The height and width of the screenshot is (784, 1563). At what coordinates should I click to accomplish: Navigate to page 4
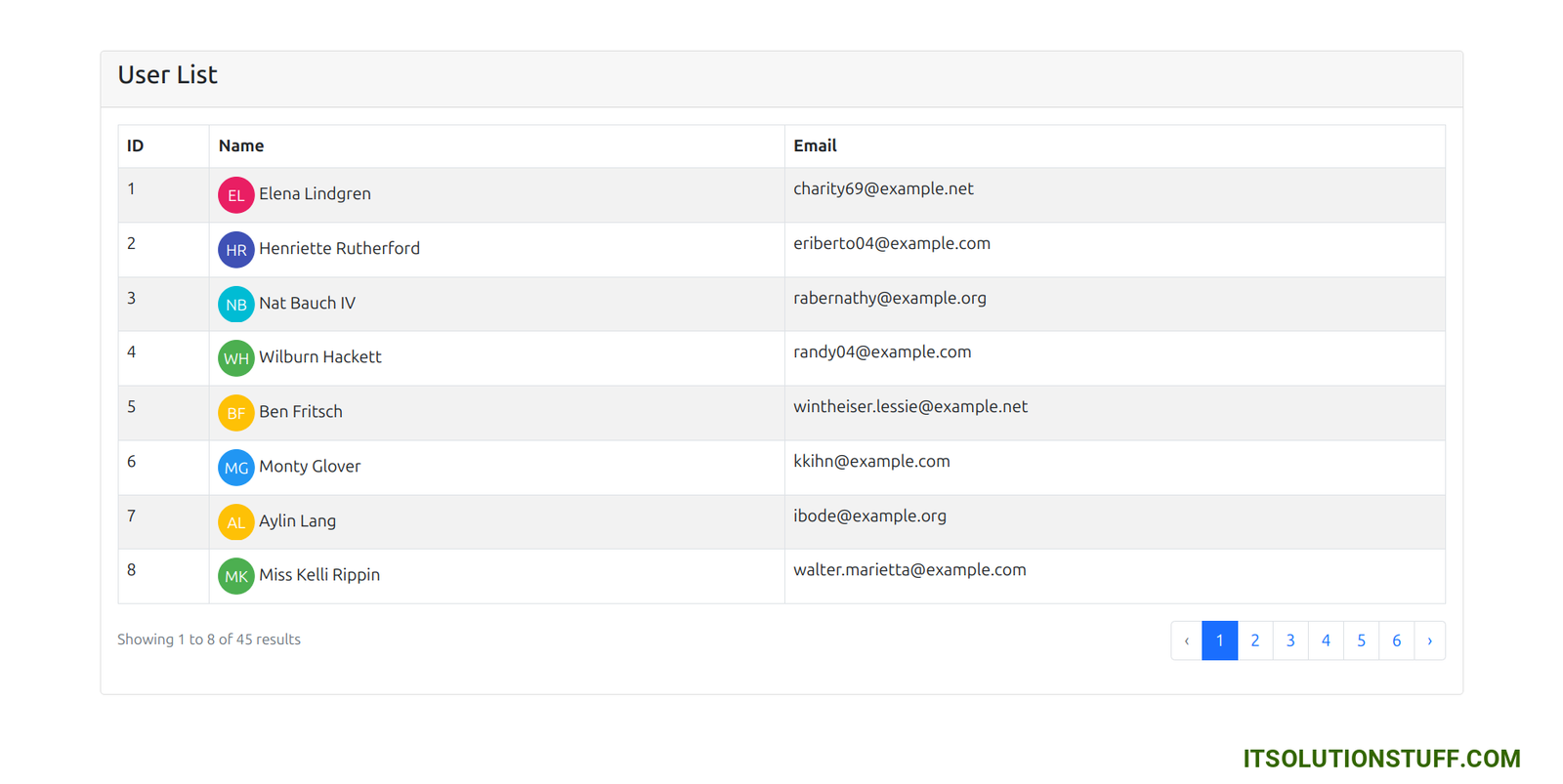(x=1326, y=641)
